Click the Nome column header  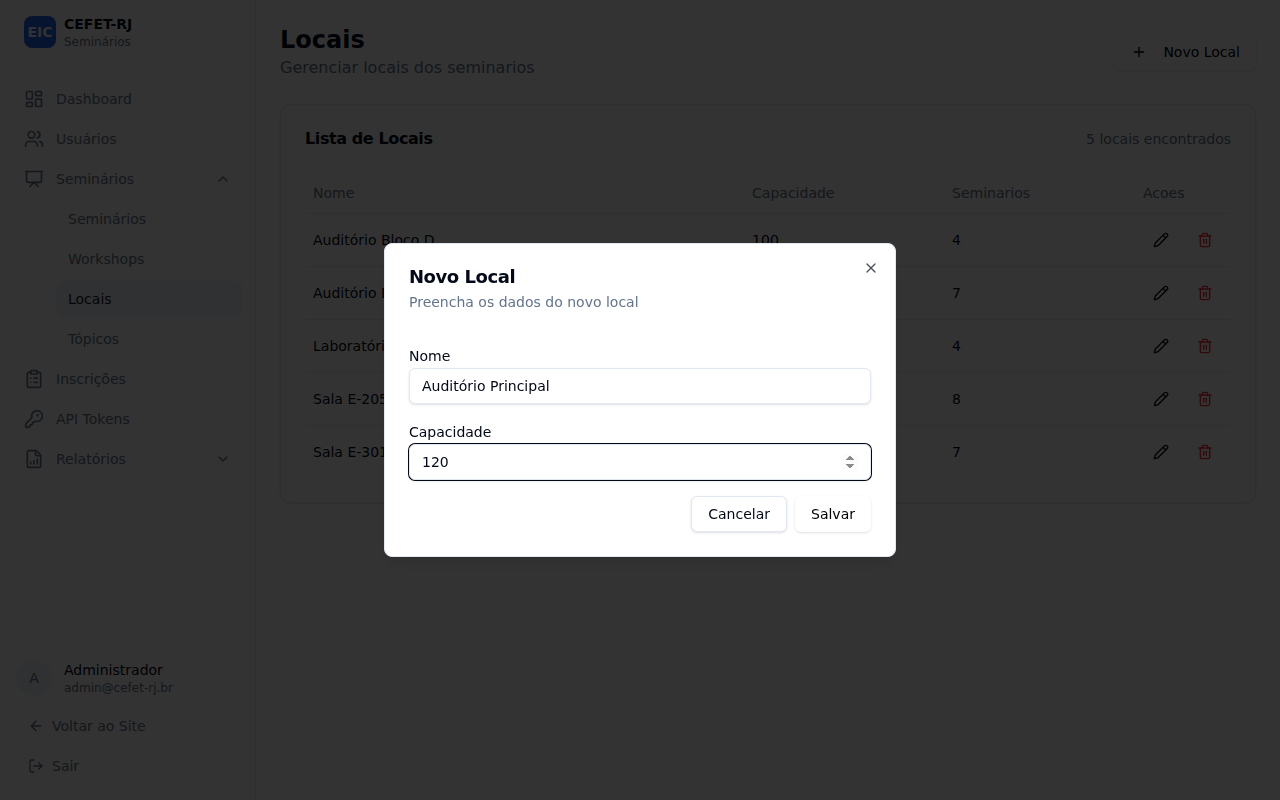tap(334, 193)
